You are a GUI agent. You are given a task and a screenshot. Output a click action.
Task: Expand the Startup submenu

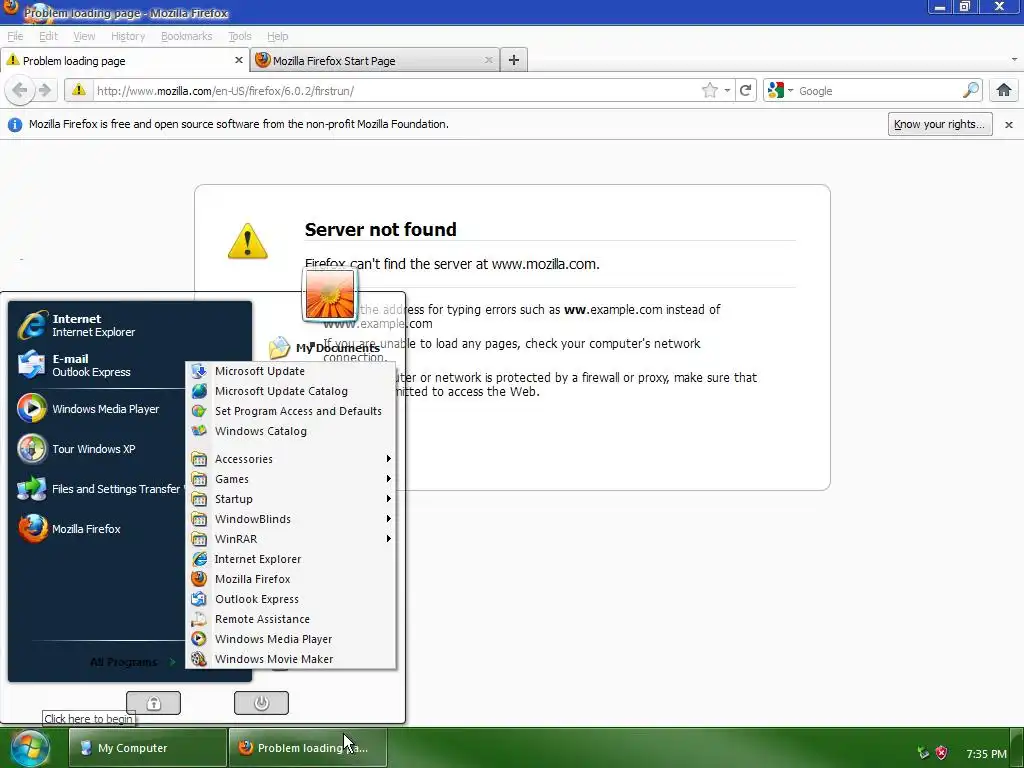(x=291, y=499)
